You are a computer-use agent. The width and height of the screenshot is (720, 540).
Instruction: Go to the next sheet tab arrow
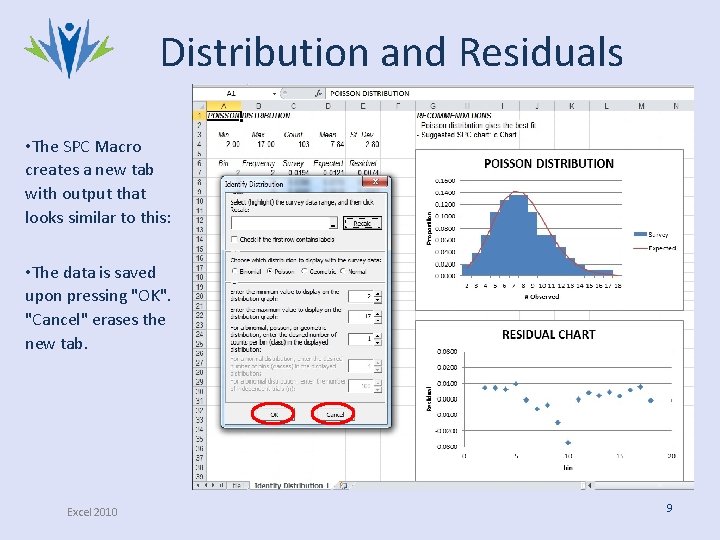214,485
